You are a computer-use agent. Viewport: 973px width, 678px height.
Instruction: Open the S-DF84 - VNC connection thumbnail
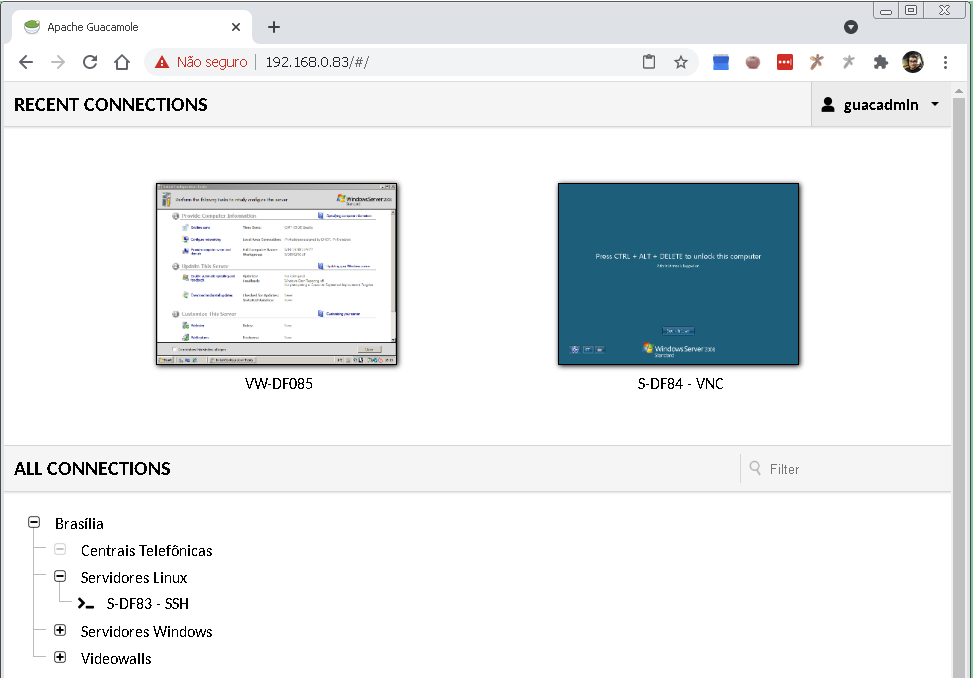678,274
